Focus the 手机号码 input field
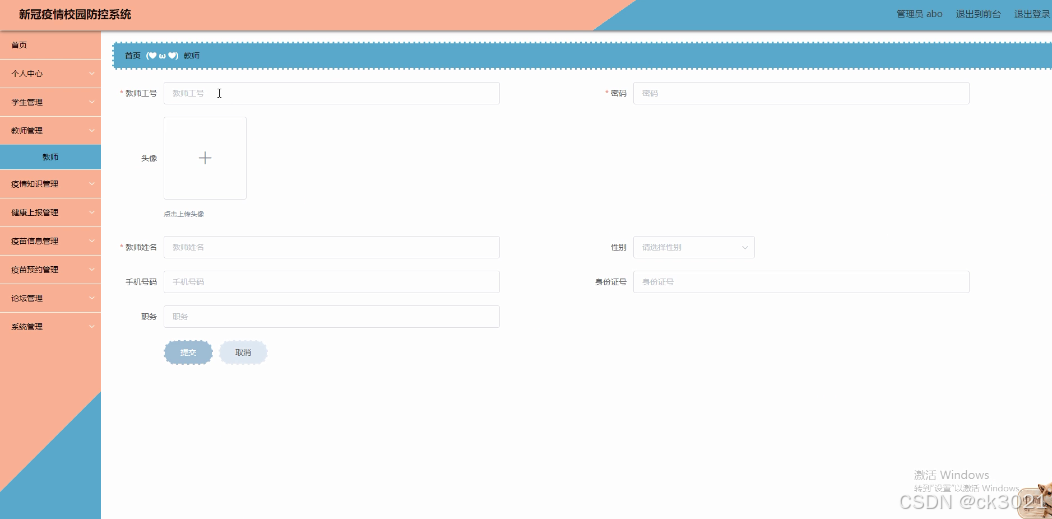Viewport: 1052px width, 519px height. point(331,282)
